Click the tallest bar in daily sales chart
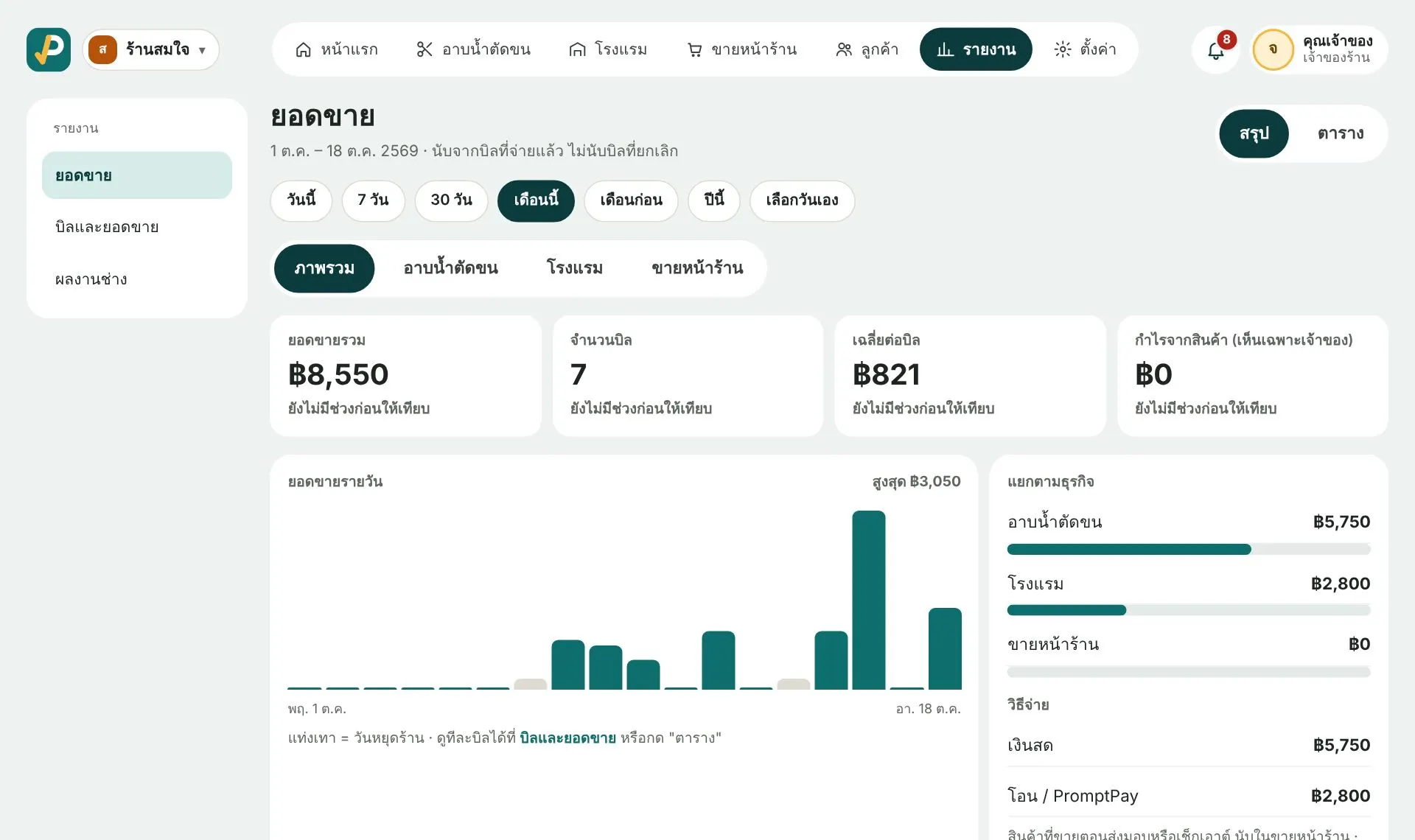The image size is (1415, 840). tap(868, 600)
